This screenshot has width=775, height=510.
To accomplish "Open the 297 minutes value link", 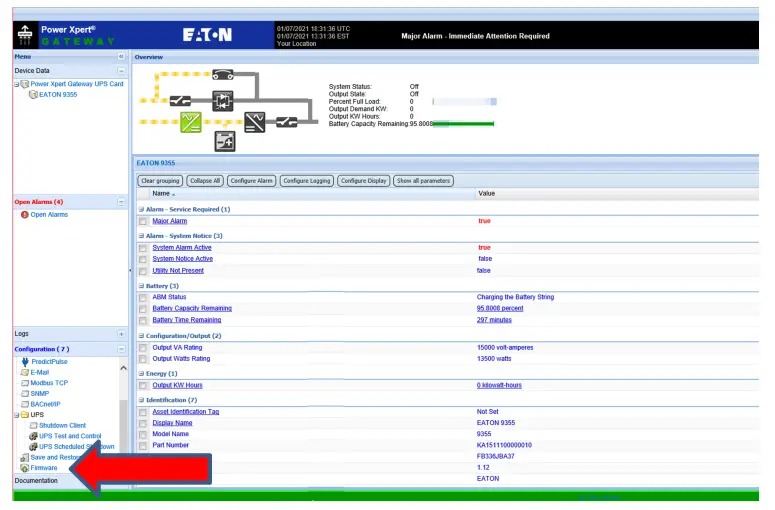I will coord(494,320).
